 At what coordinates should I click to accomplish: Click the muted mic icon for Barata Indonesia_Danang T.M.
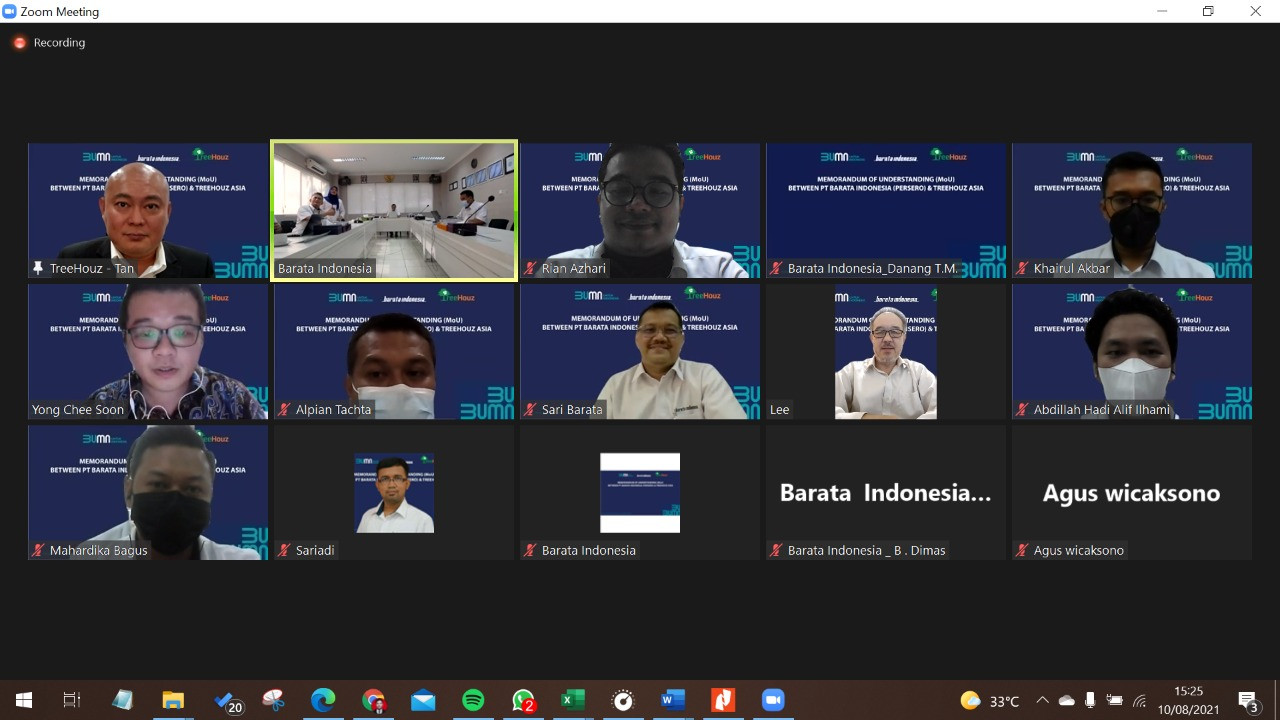776,268
